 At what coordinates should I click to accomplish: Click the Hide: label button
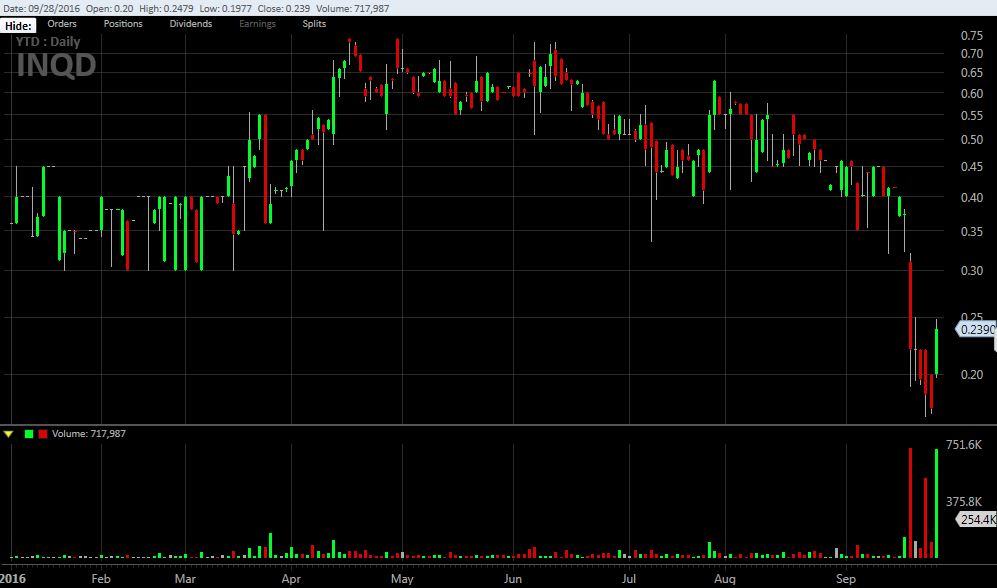[19, 25]
